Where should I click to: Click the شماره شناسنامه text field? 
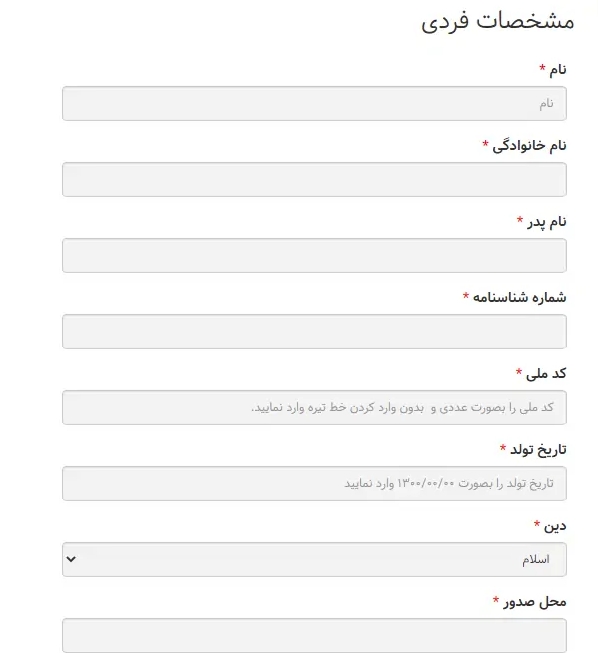314,331
